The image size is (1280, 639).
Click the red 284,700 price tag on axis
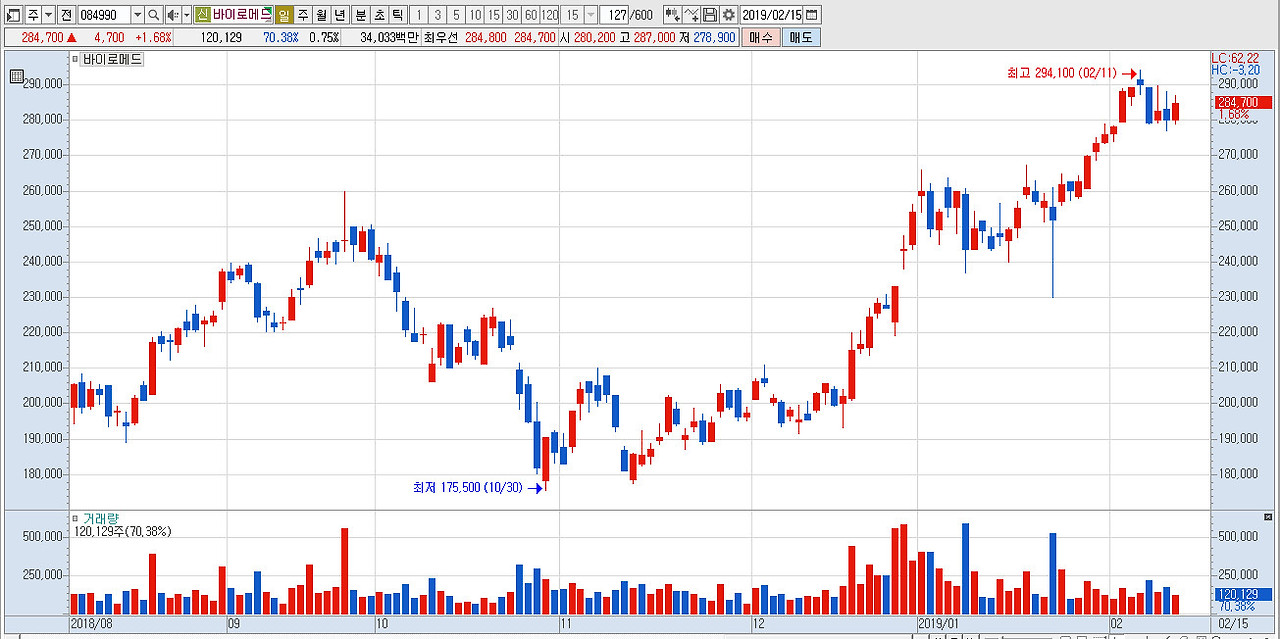(1243, 102)
